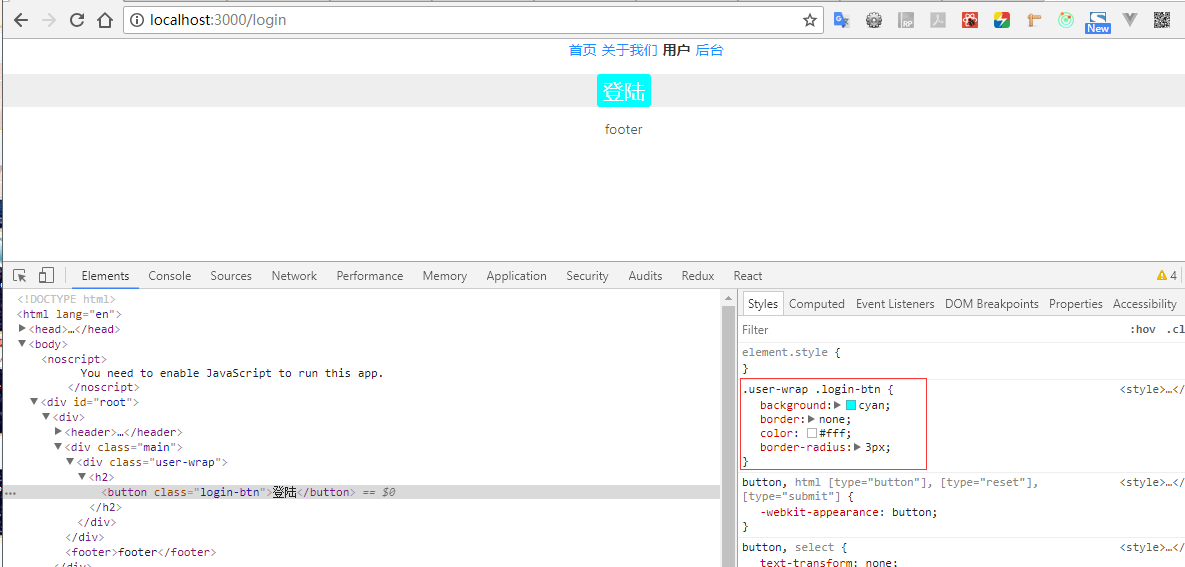Click the site info icon in the address bar

click(137, 20)
